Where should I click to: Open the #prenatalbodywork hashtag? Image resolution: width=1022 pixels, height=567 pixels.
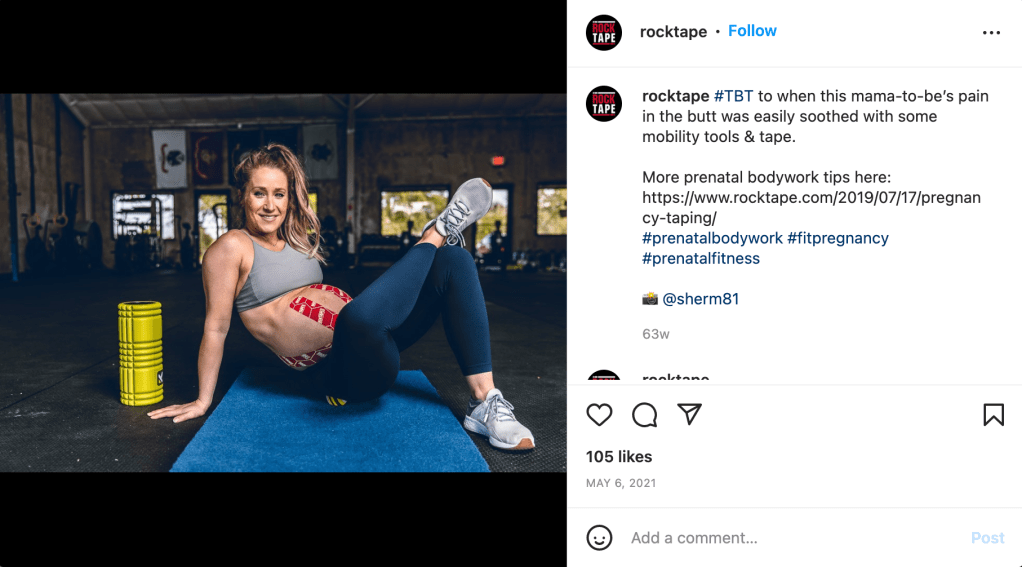(712, 238)
